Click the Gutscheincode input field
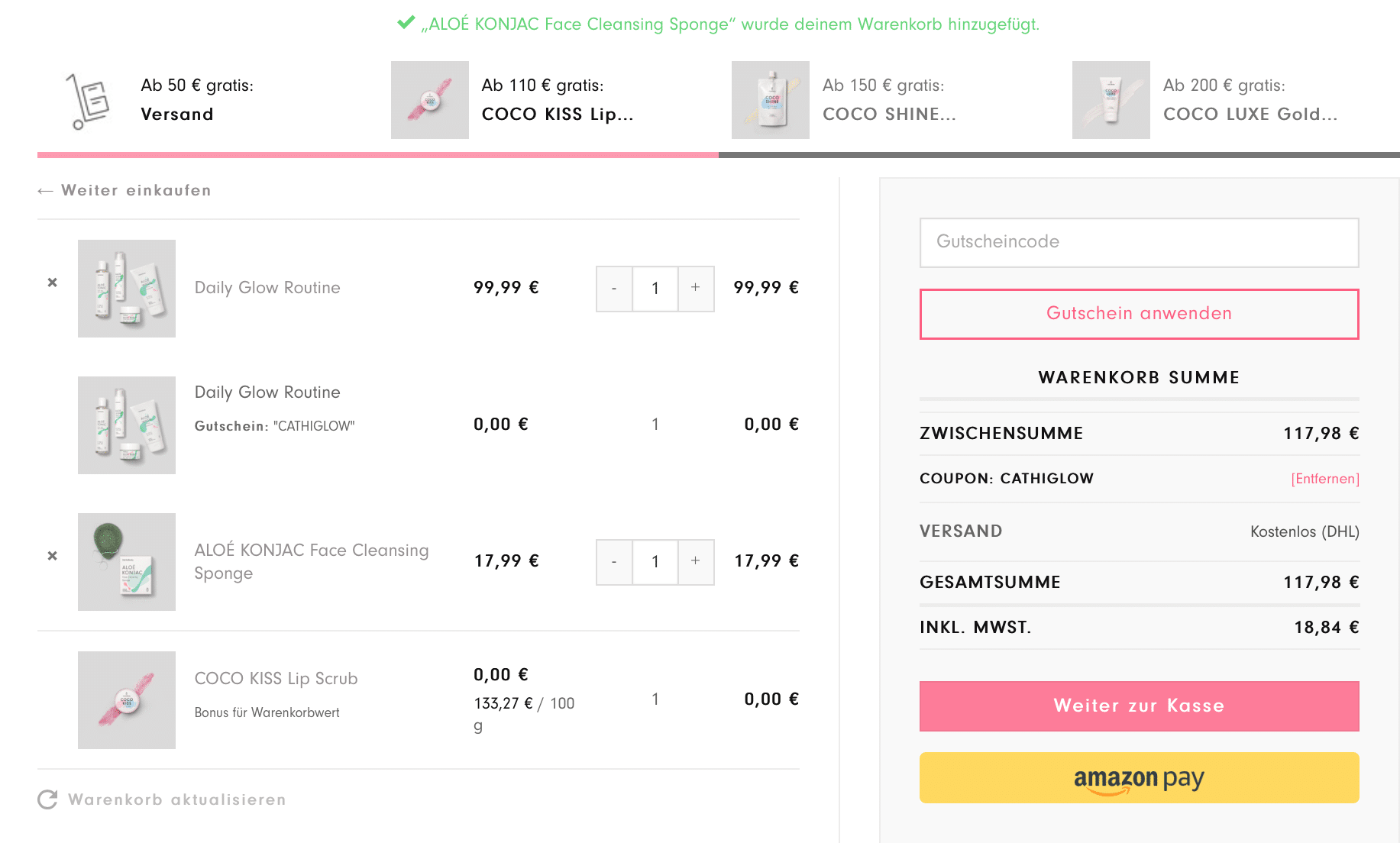This screenshot has width=1400, height=843. [1139, 243]
